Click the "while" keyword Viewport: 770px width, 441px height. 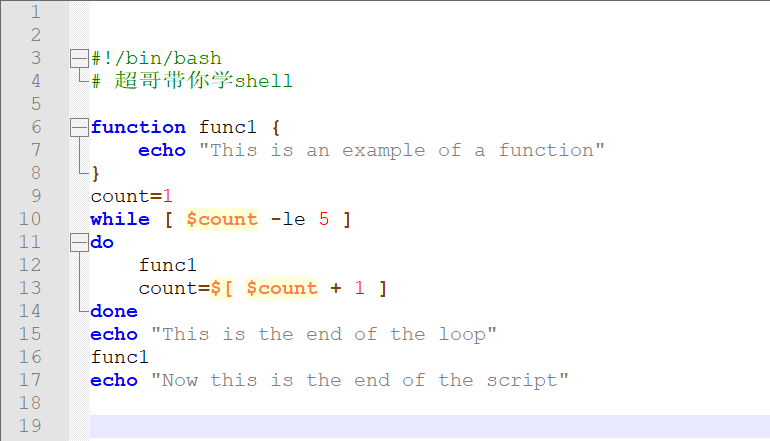(x=120, y=219)
